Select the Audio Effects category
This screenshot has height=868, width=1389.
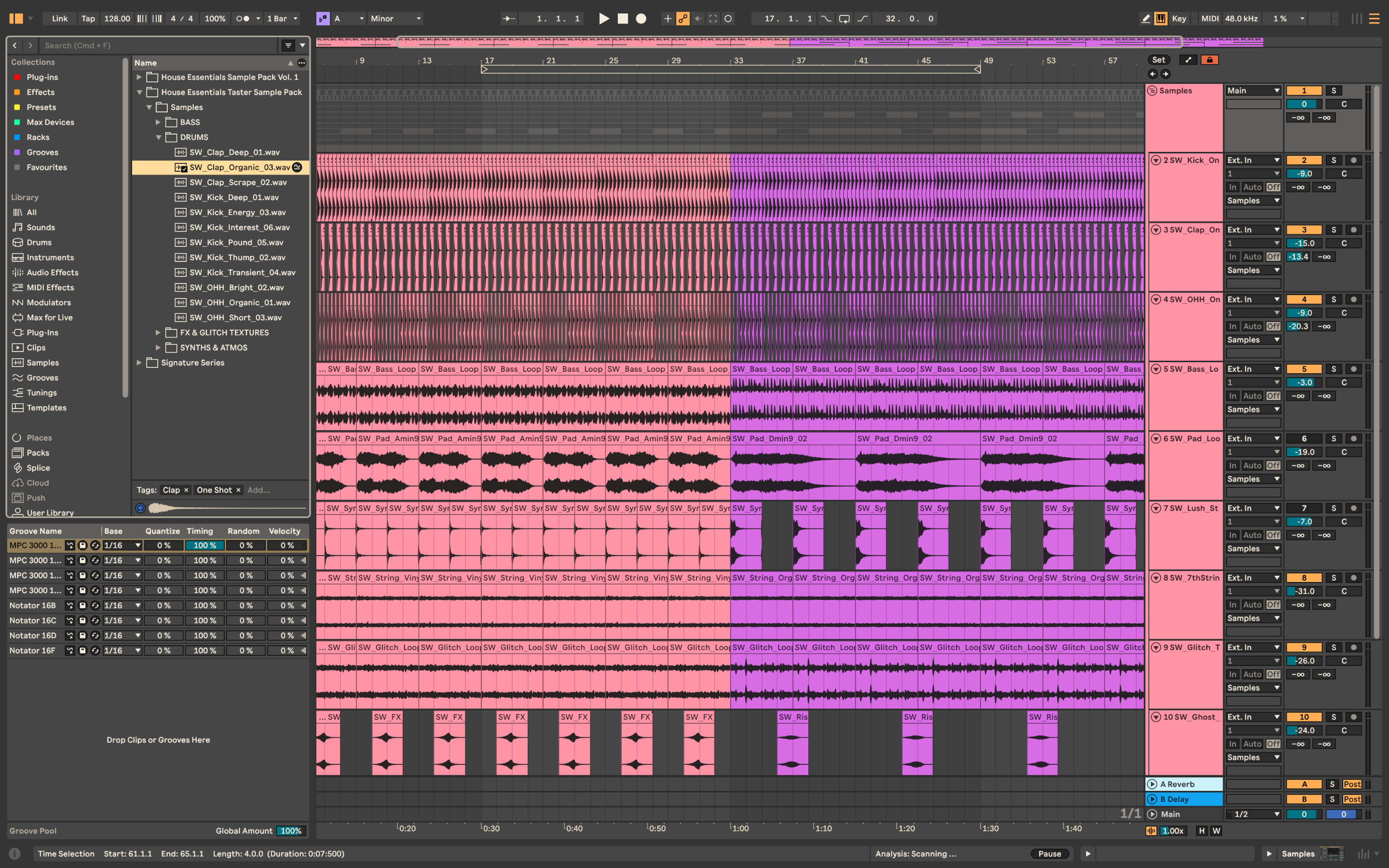pos(52,272)
